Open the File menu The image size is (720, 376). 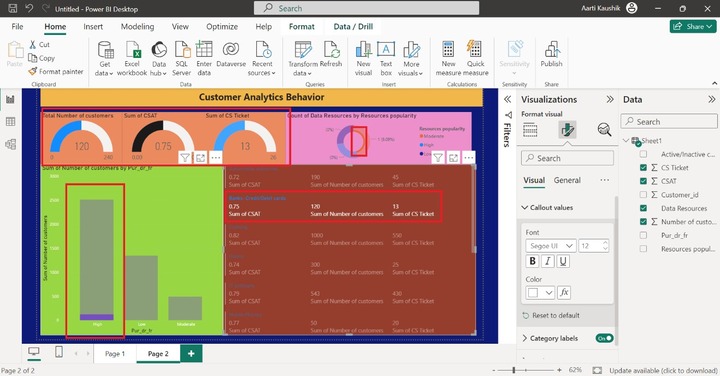[x=17, y=27]
